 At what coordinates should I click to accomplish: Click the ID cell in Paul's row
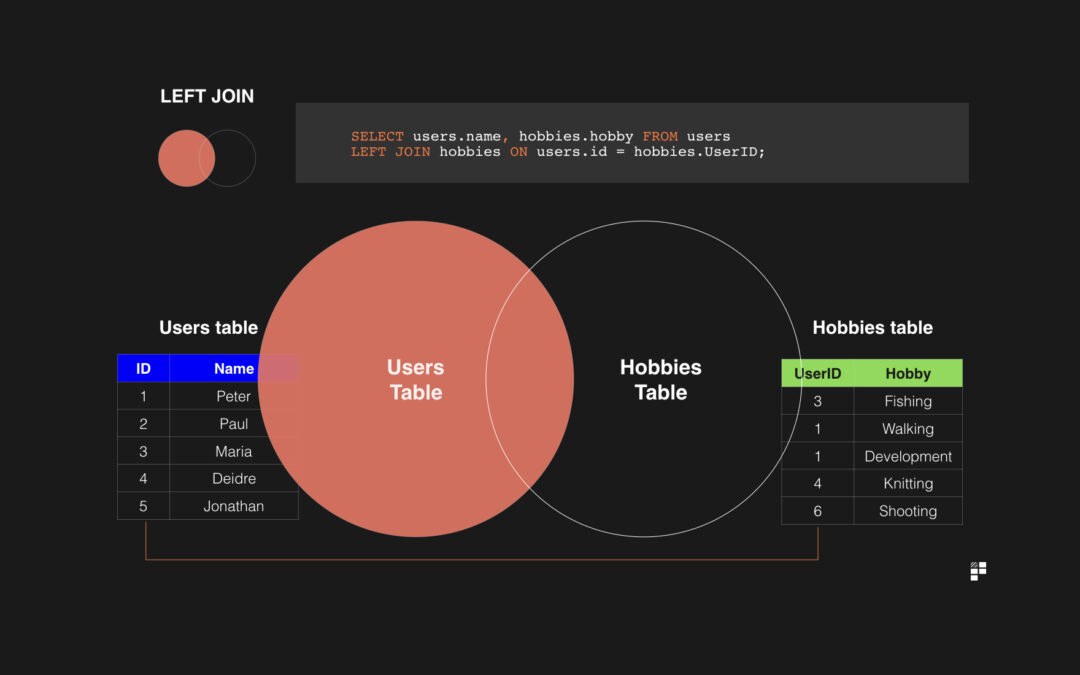143,424
